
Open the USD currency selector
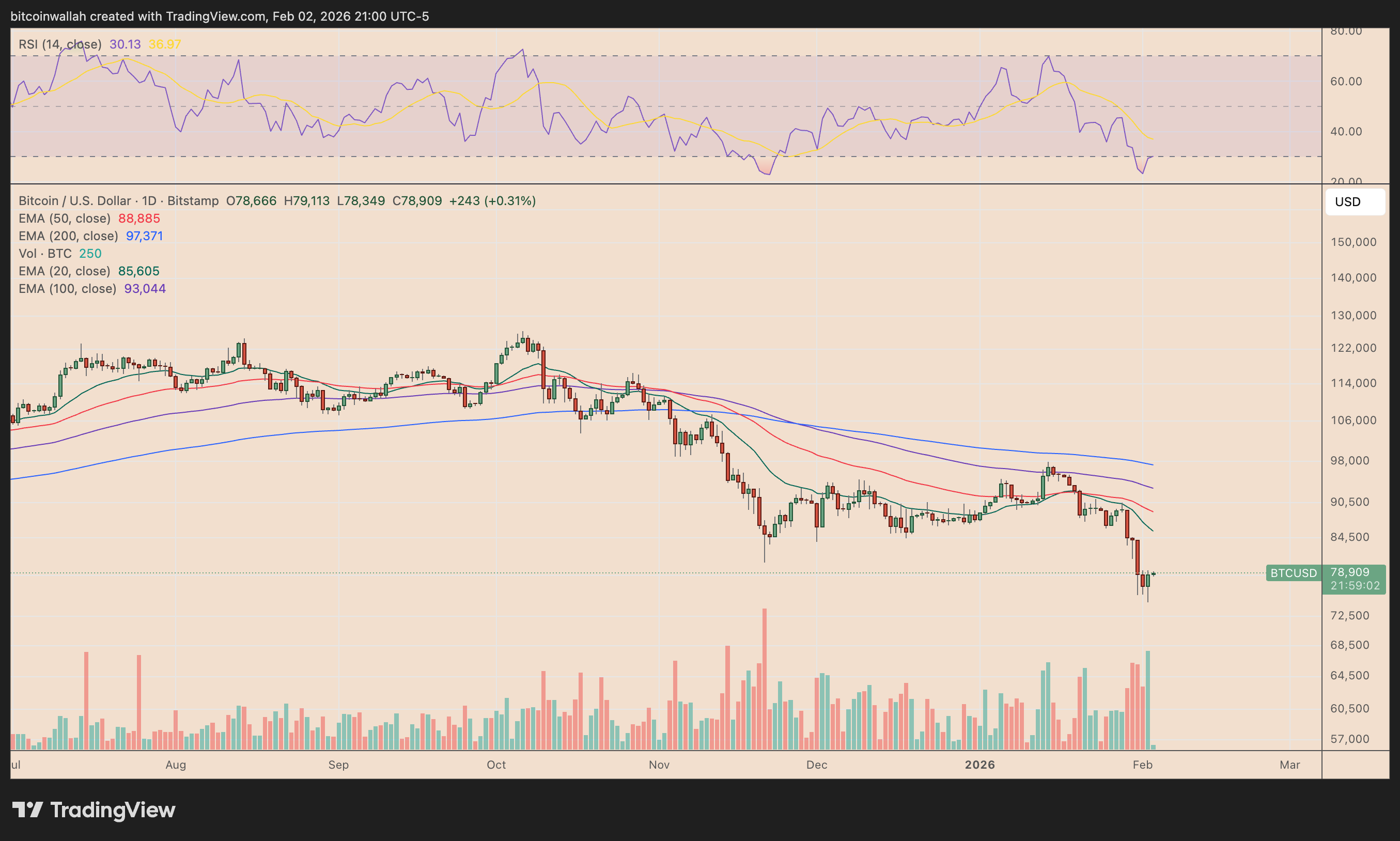(x=1355, y=202)
